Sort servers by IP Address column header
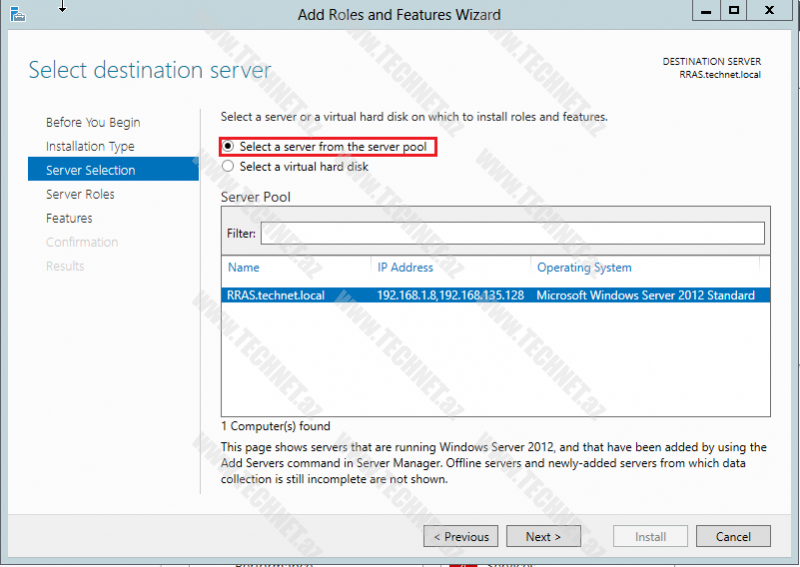Image resolution: width=800 pixels, height=567 pixels. [x=405, y=267]
